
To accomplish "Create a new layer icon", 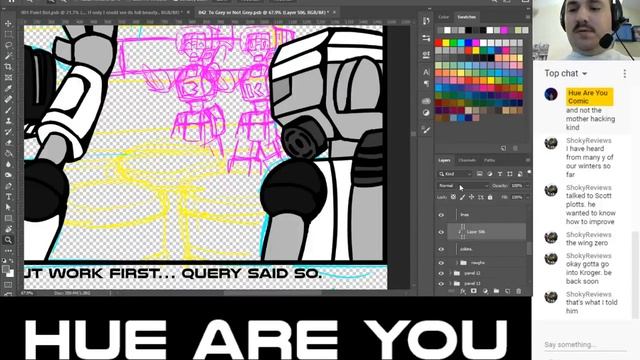I will coord(507,291).
